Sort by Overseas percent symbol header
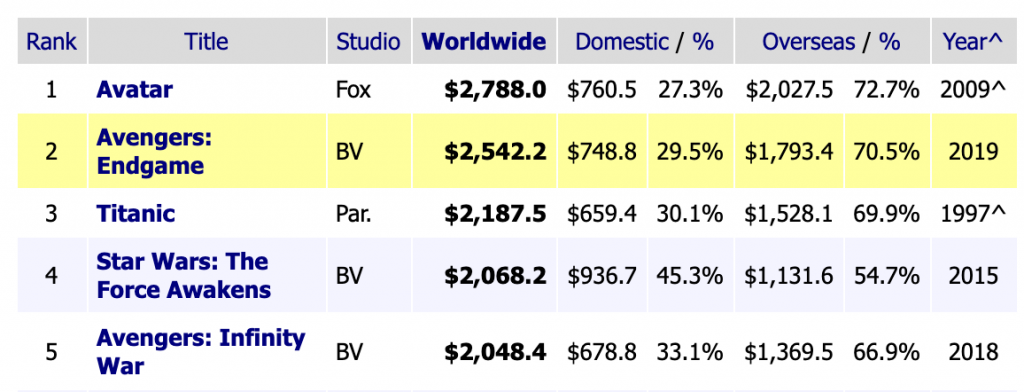The width and height of the screenshot is (1024, 392). pos(889,42)
